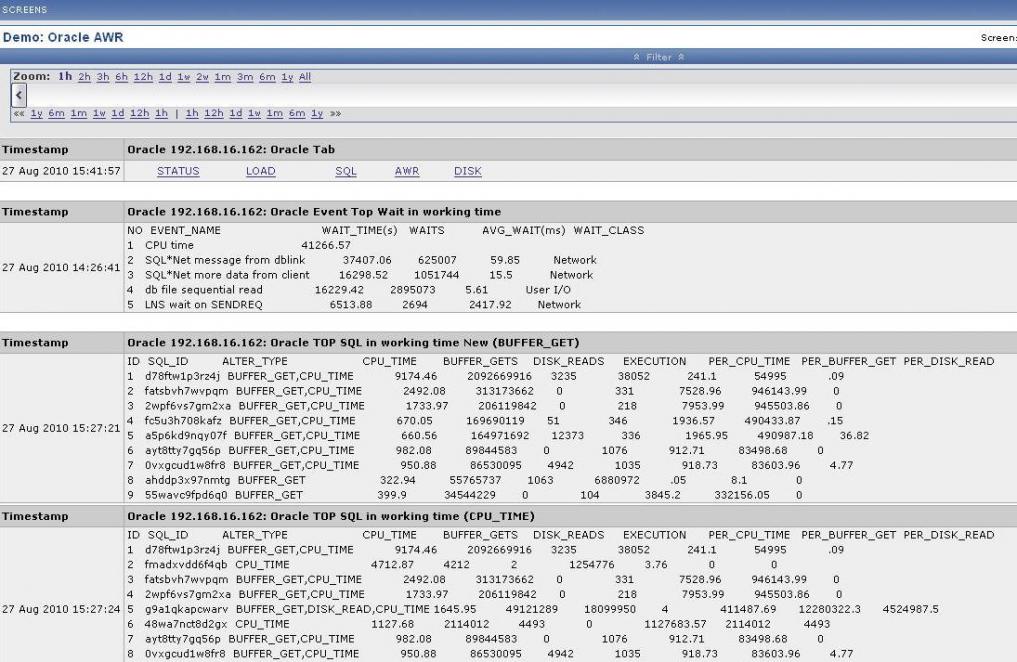
Task: Move back 12h using backward navigation link
Action: pyautogui.click(x=139, y=113)
